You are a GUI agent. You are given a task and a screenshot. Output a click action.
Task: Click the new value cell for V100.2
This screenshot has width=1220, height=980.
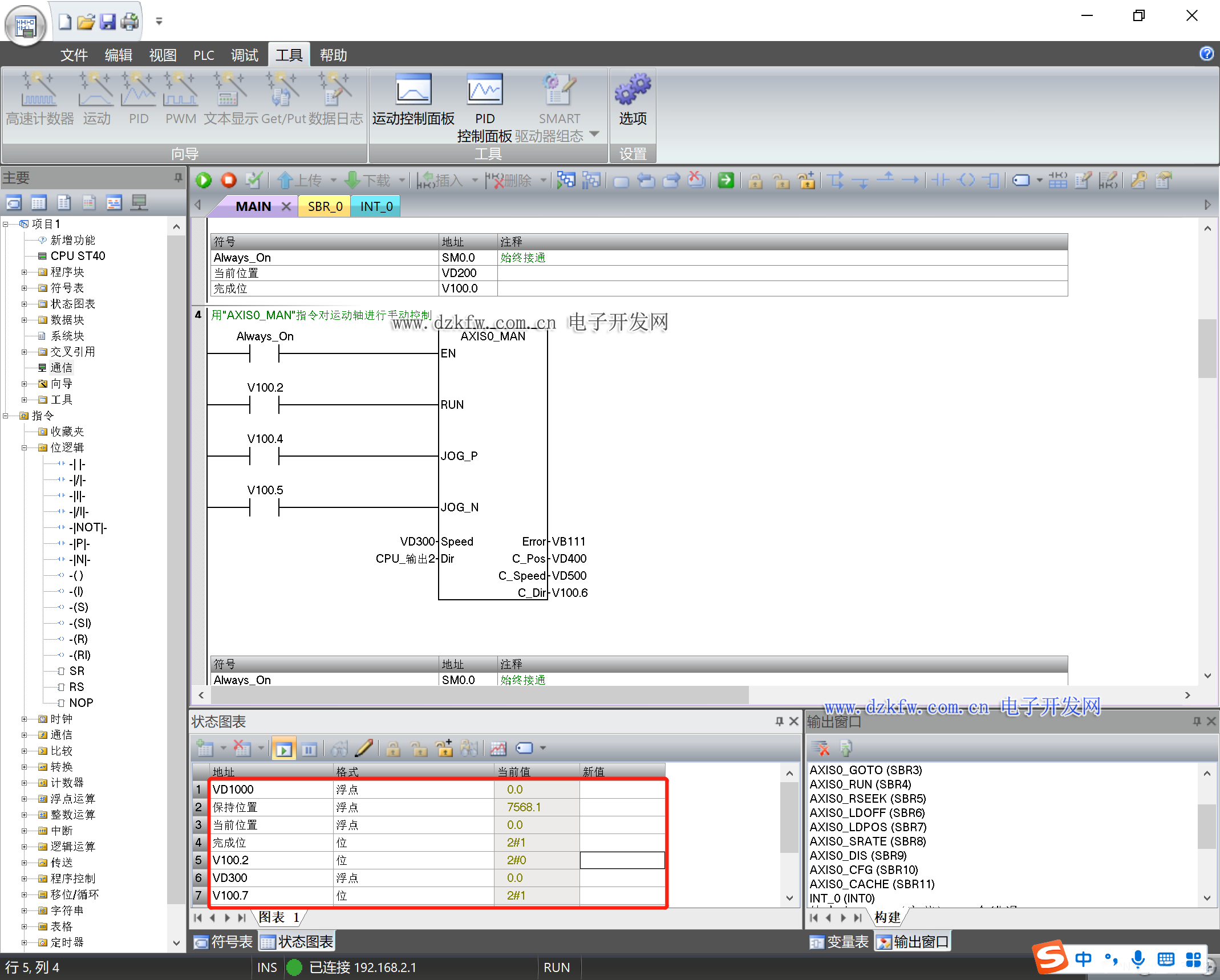click(622, 860)
